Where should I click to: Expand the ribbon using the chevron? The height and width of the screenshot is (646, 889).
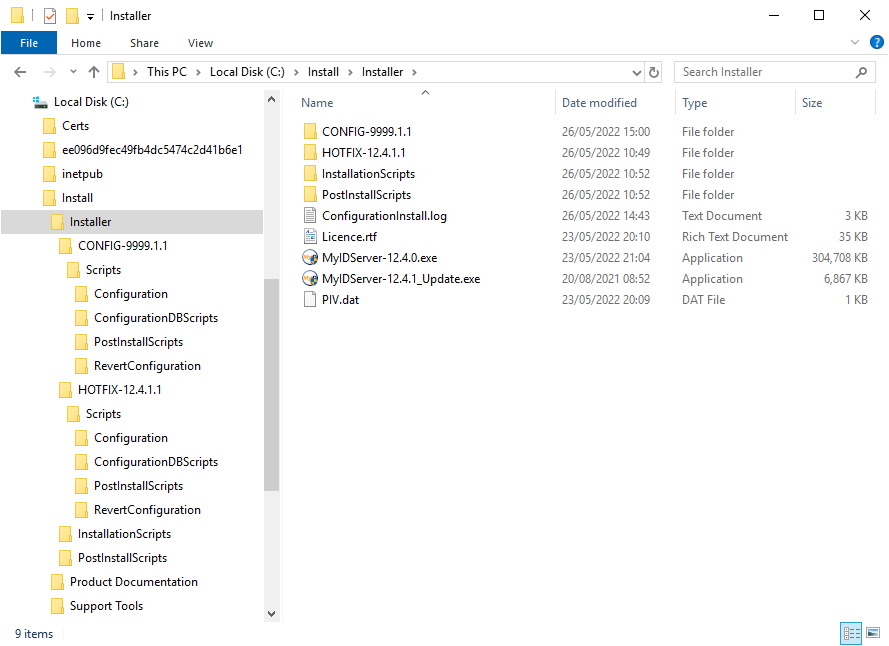coord(855,43)
